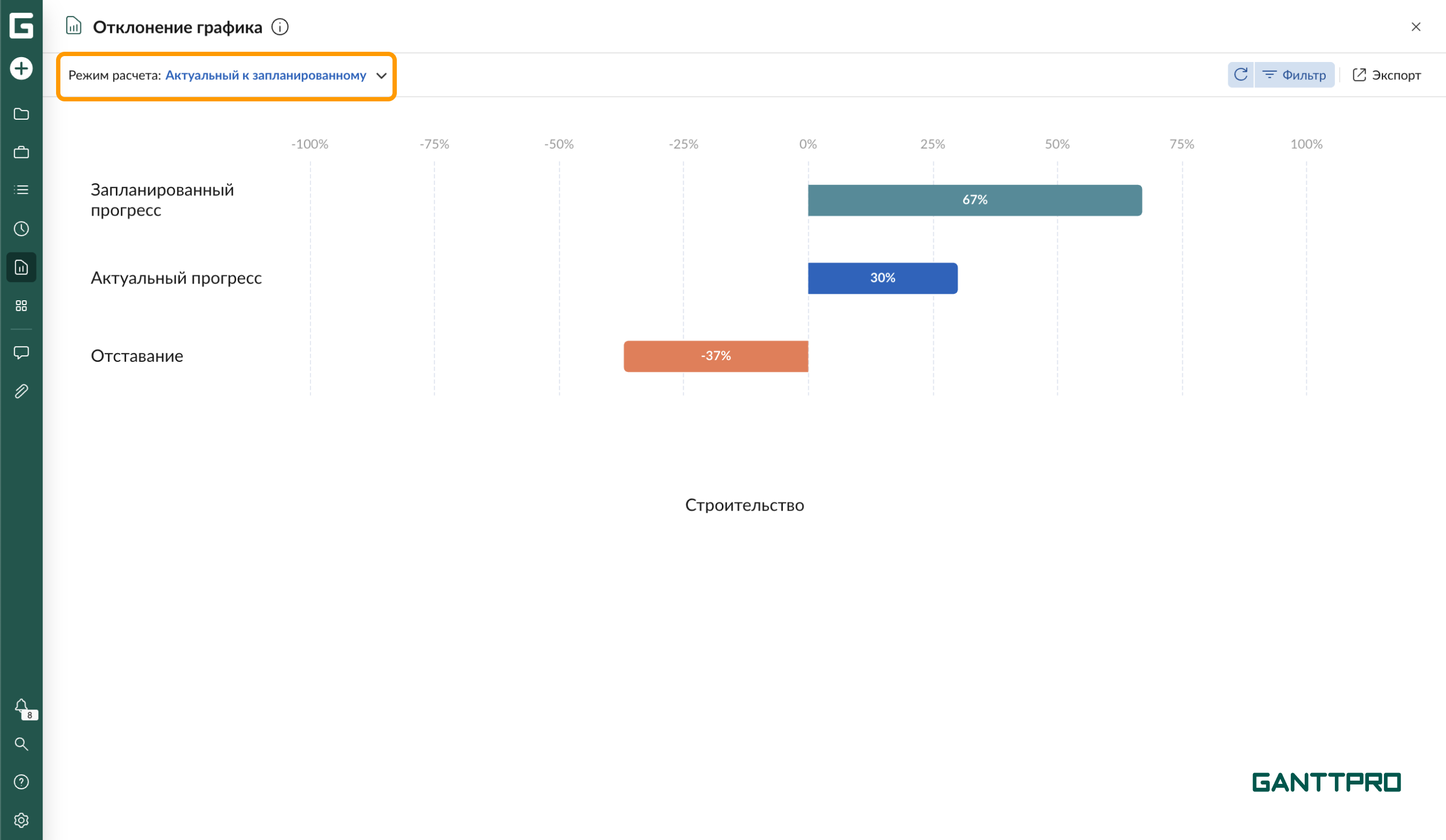Image resolution: width=1446 pixels, height=840 pixels.
Task: Click the orange -37% Отставание bar
Action: click(x=715, y=356)
